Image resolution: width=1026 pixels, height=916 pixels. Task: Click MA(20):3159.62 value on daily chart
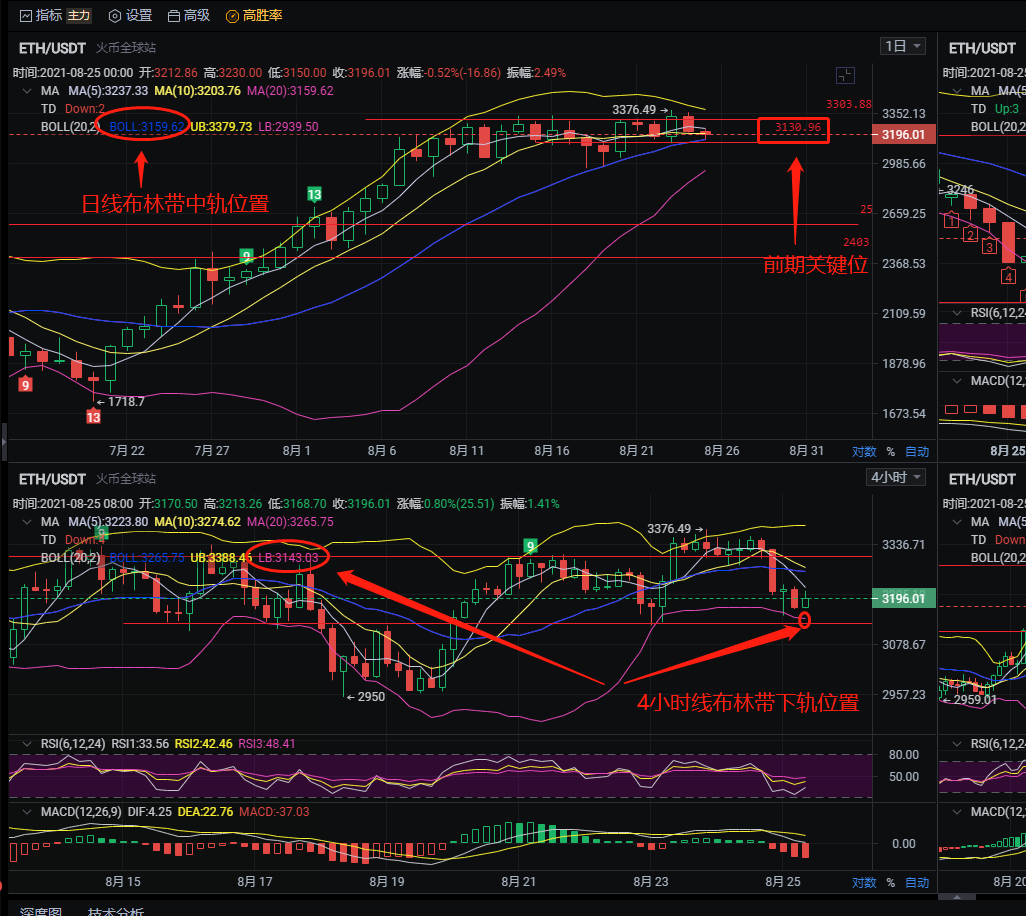point(290,91)
